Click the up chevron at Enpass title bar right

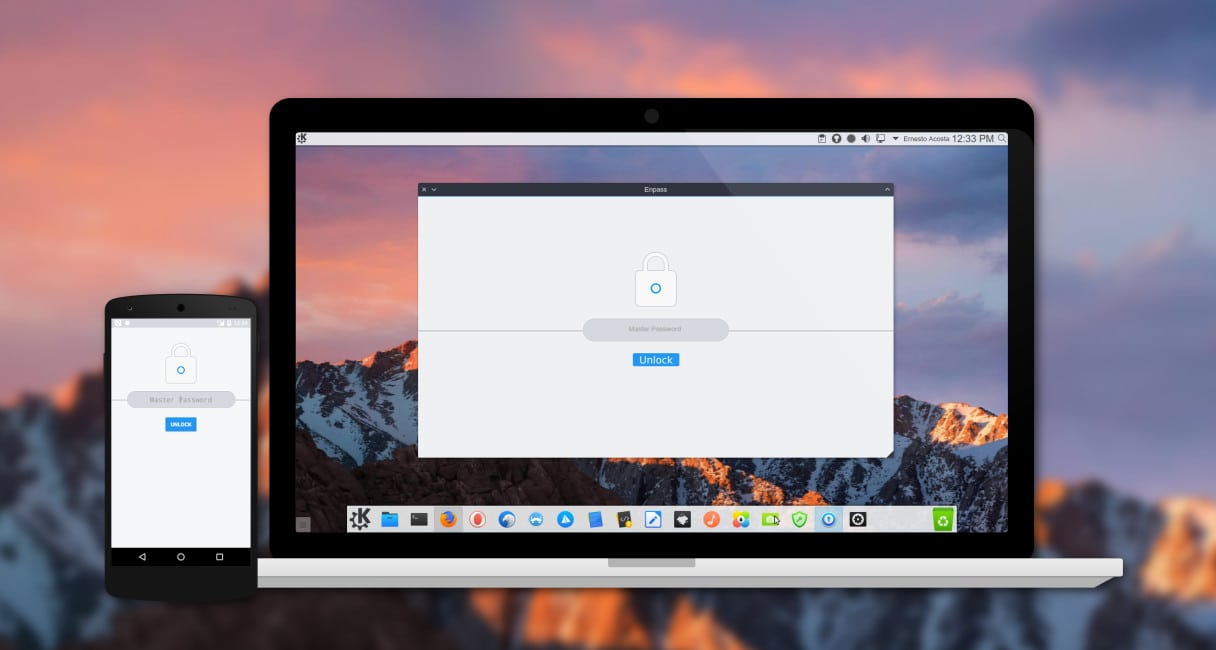point(887,189)
